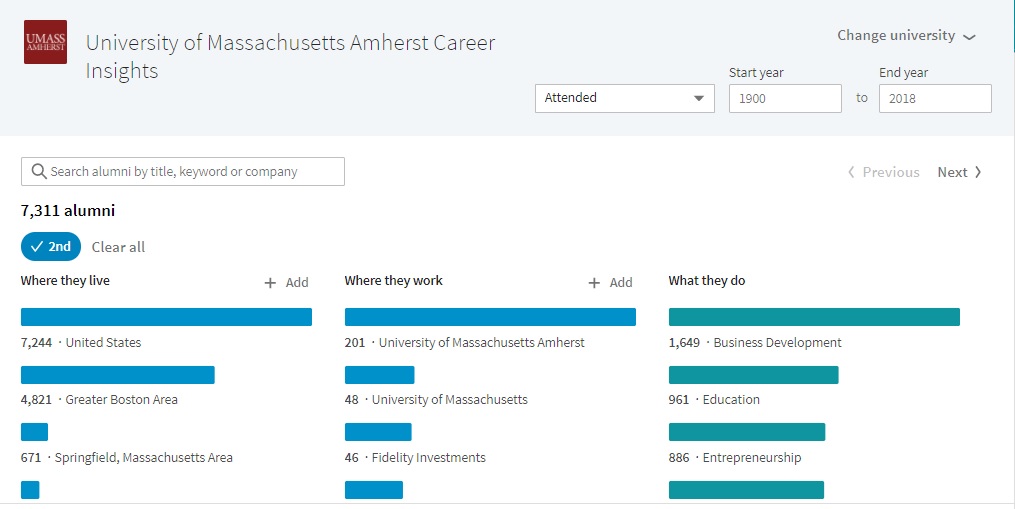Image resolution: width=1015 pixels, height=509 pixels.
Task: Filter by Greater Boston Area
Action: [x=118, y=375]
